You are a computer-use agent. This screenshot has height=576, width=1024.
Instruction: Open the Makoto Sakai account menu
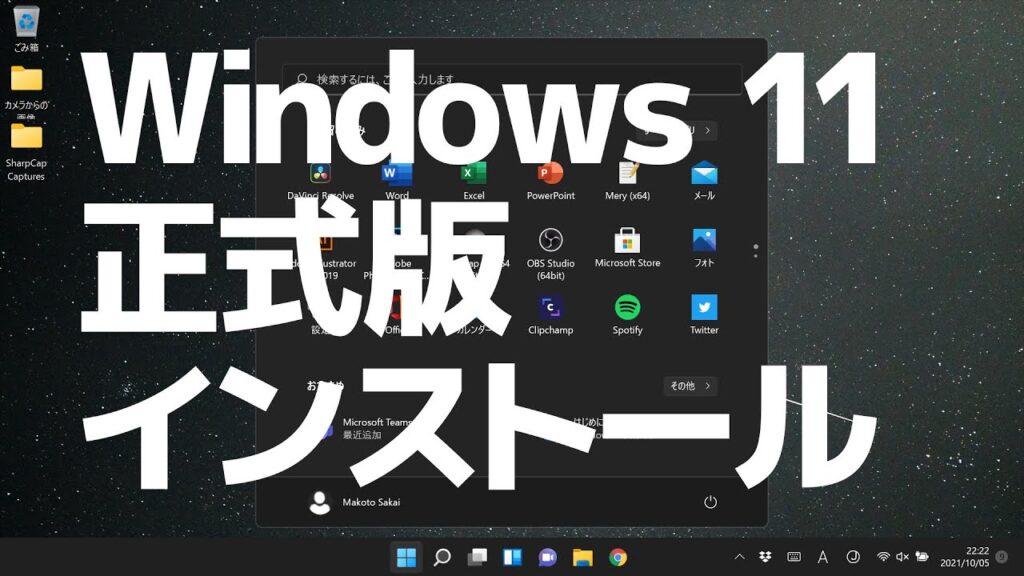click(354, 502)
